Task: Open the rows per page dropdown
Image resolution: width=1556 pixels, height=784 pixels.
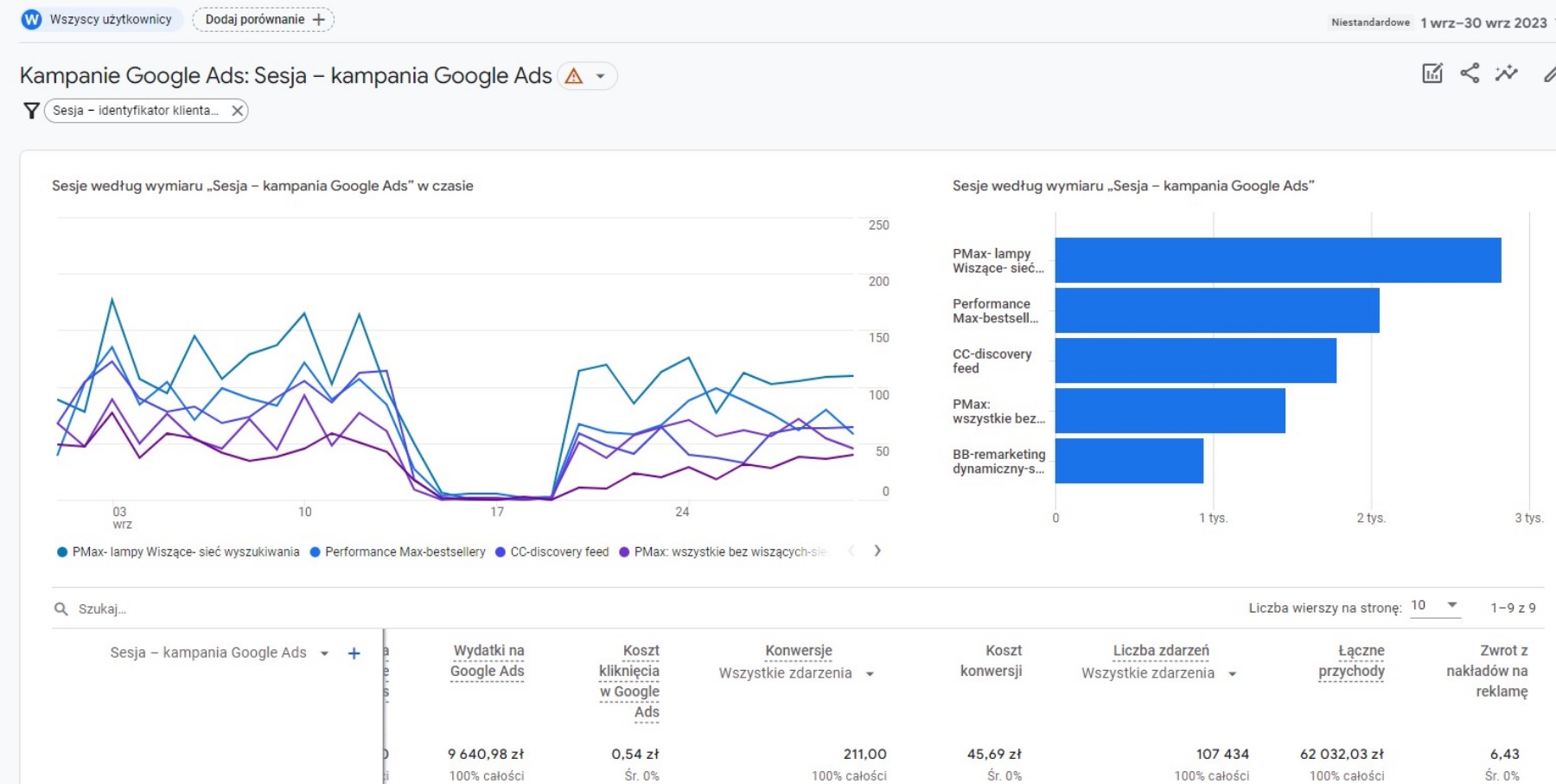Action: click(x=1435, y=606)
